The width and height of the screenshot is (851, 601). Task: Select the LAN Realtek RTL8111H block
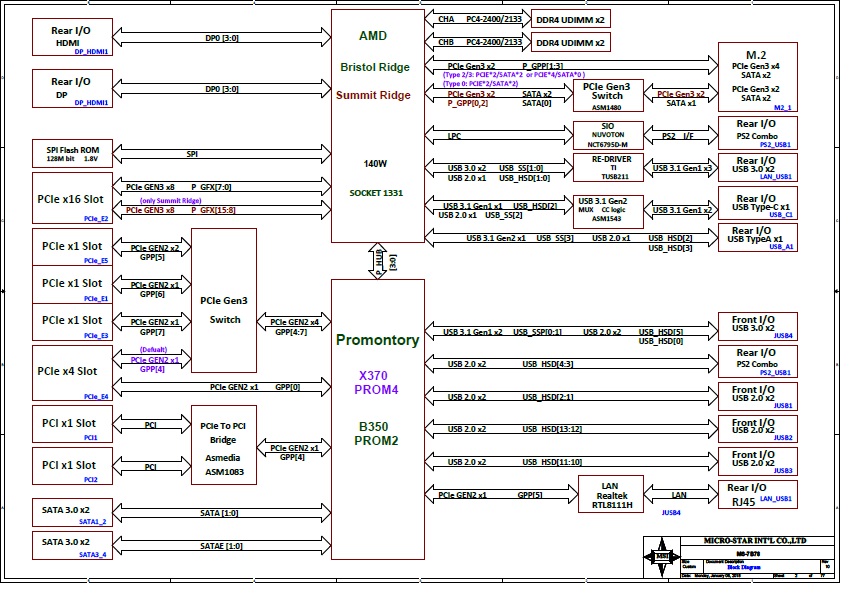pyautogui.click(x=612, y=495)
